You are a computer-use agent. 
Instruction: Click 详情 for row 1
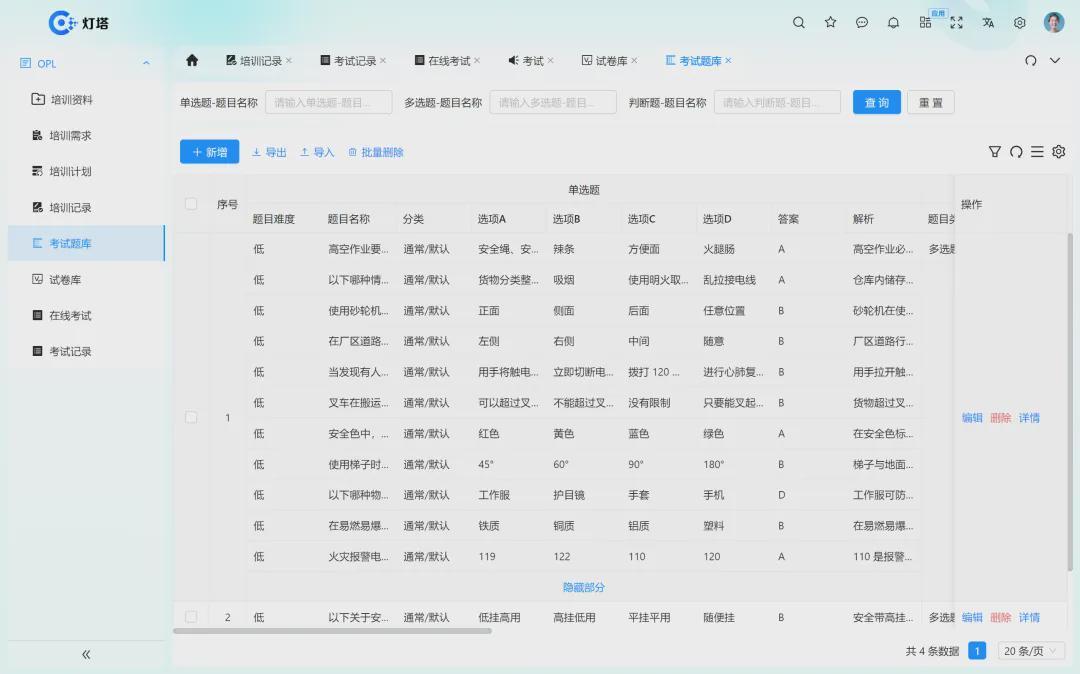click(x=1029, y=418)
